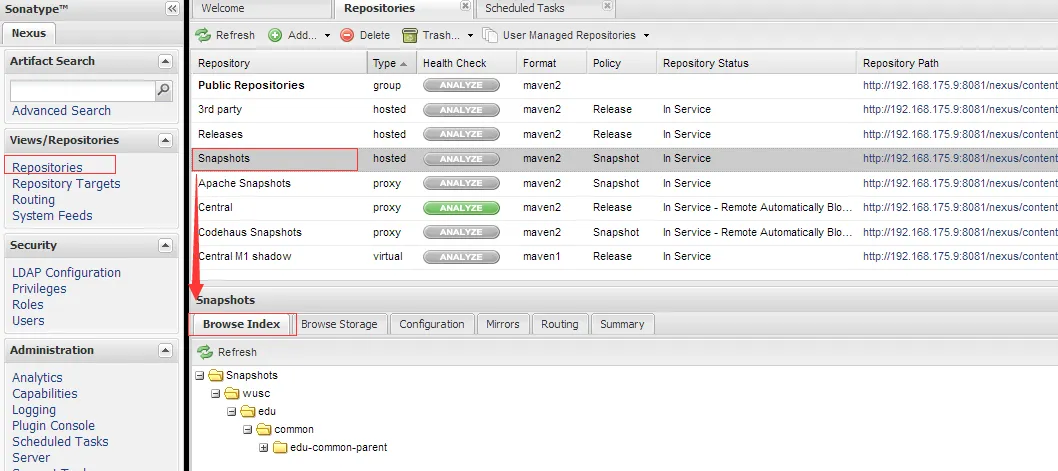1058x471 pixels.
Task: Collapse the Administration panel
Action: coord(165,350)
